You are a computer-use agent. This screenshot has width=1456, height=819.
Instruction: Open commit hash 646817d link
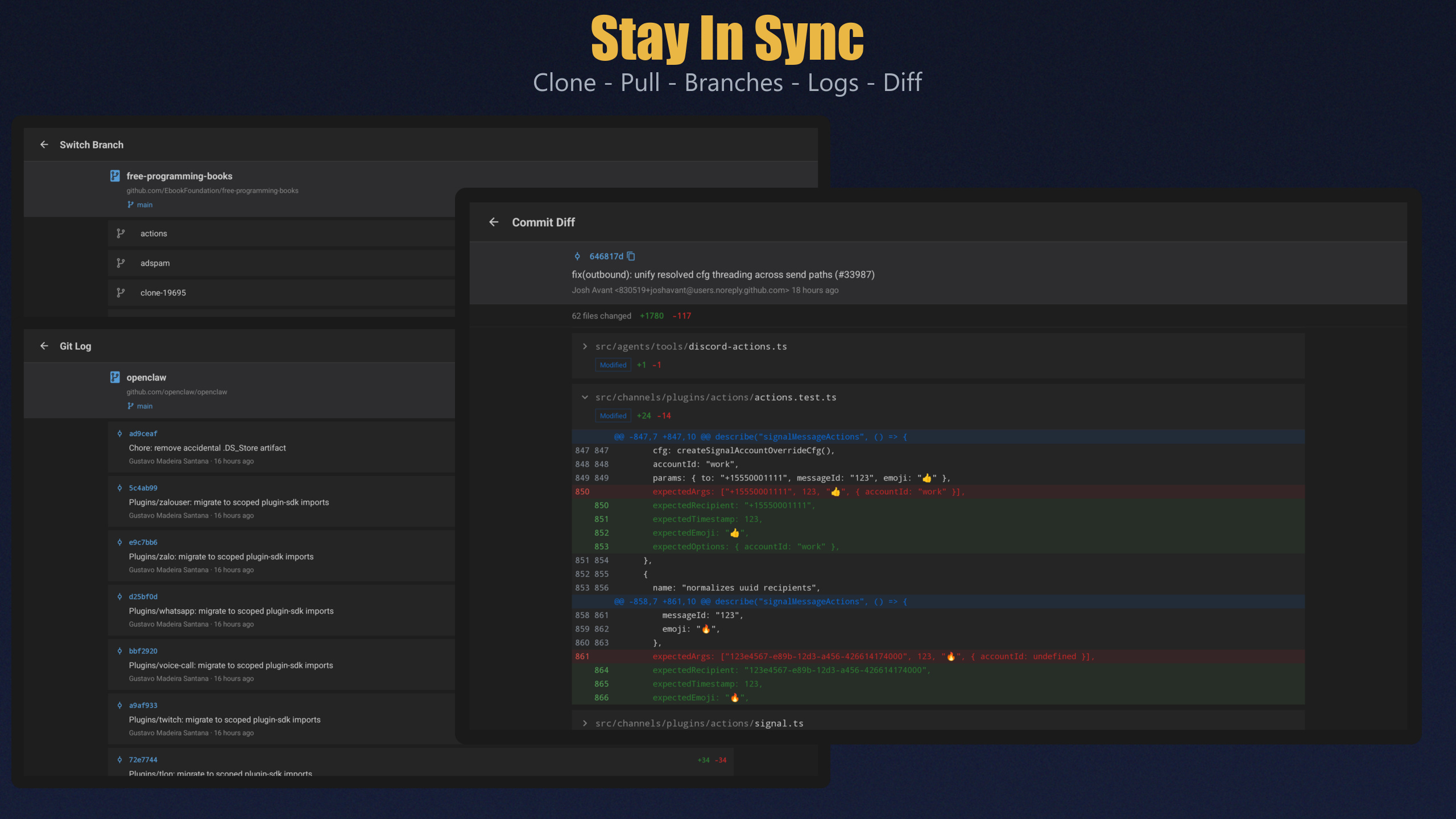click(606, 257)
